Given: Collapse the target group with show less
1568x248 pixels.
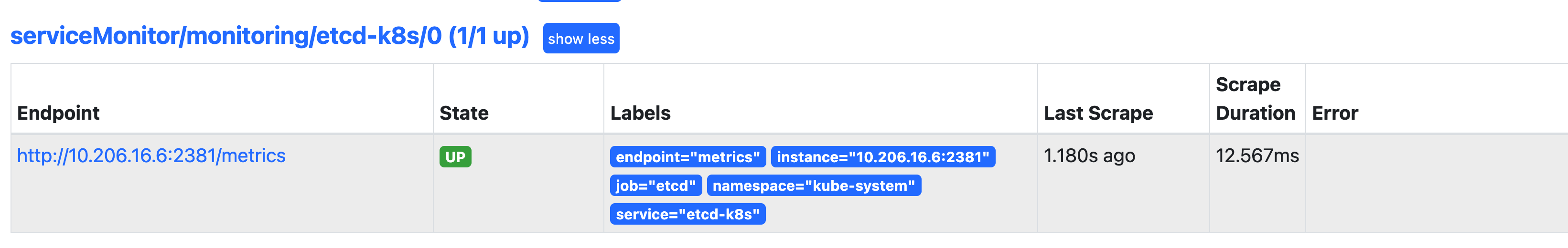Looking at the screenshot, I should [x=580, y=38].
